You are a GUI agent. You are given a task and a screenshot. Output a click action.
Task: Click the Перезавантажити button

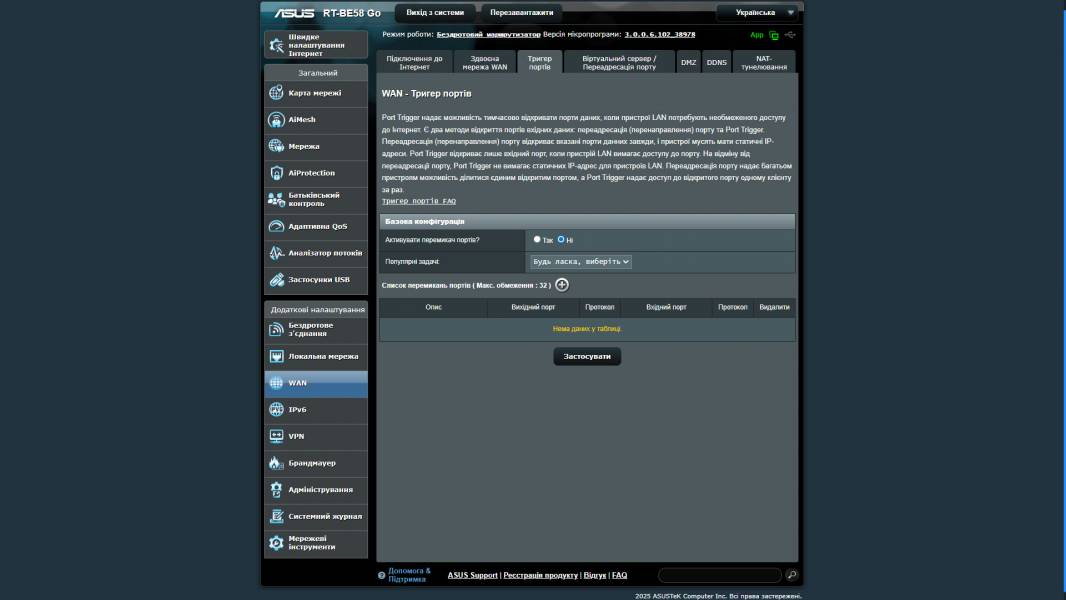[521, 13]
